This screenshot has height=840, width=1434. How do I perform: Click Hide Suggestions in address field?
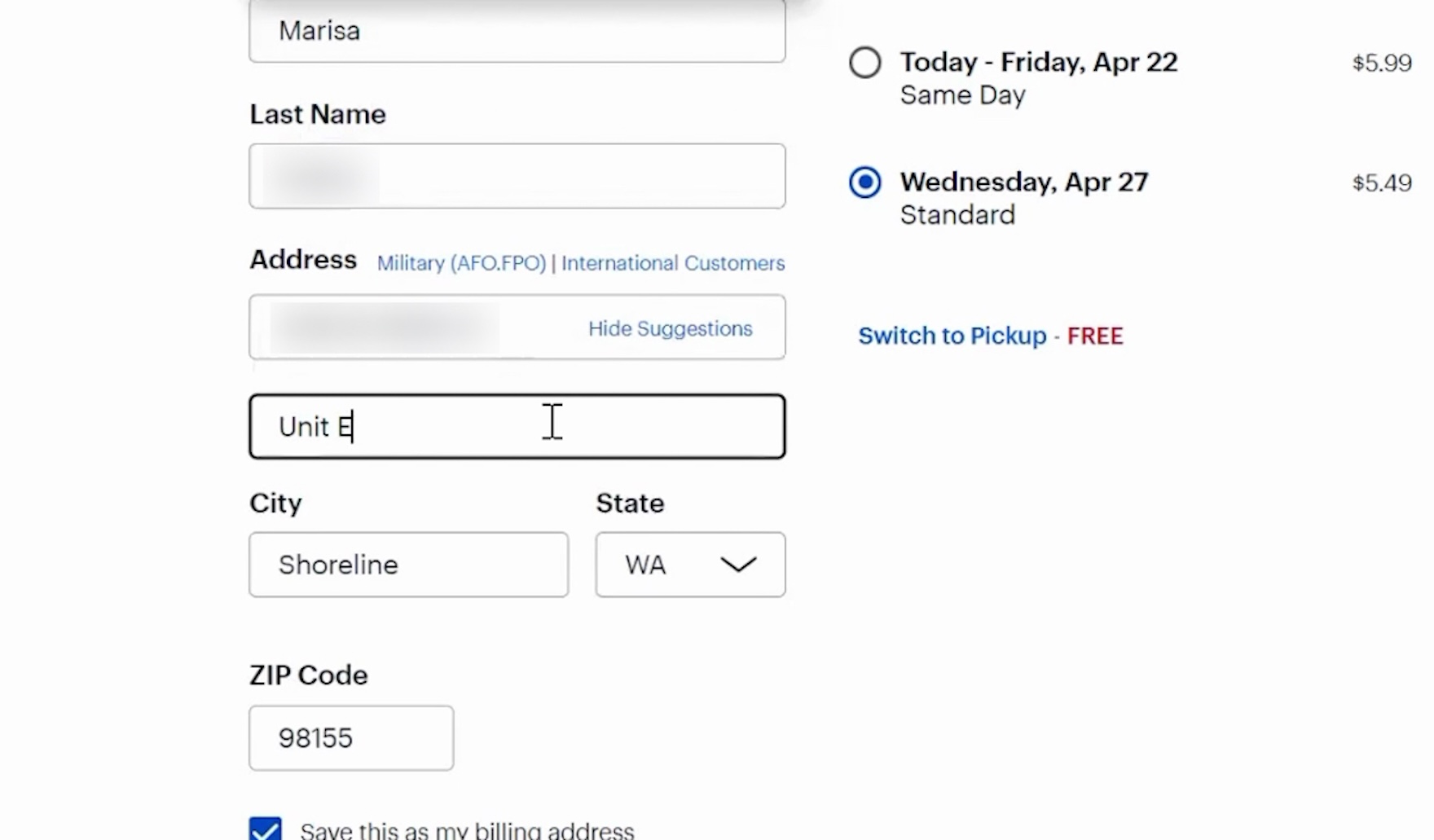click(x=670, y=328)
